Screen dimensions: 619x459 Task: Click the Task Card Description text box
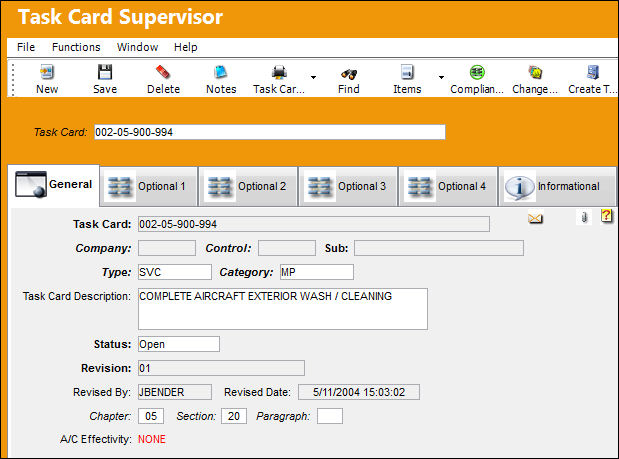pyautogui.click(x=283, y=309)
